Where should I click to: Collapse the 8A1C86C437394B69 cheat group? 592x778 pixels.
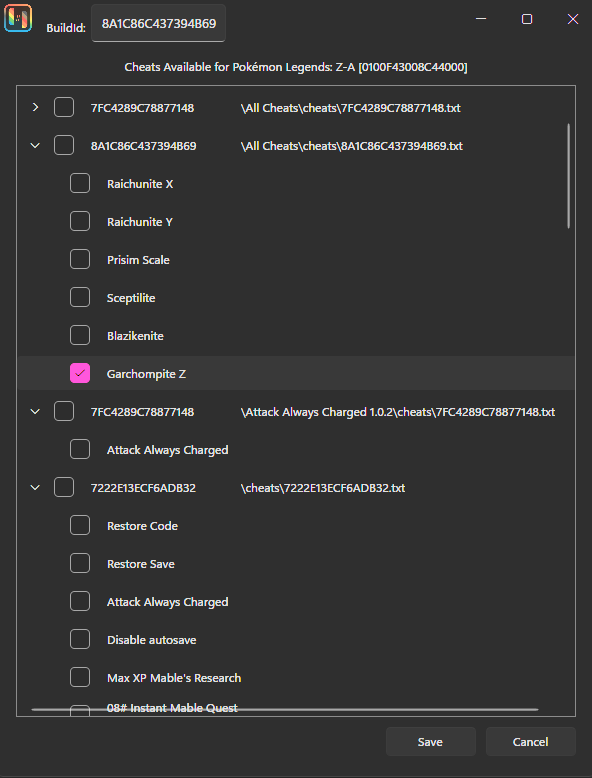(x=35, y=145)
